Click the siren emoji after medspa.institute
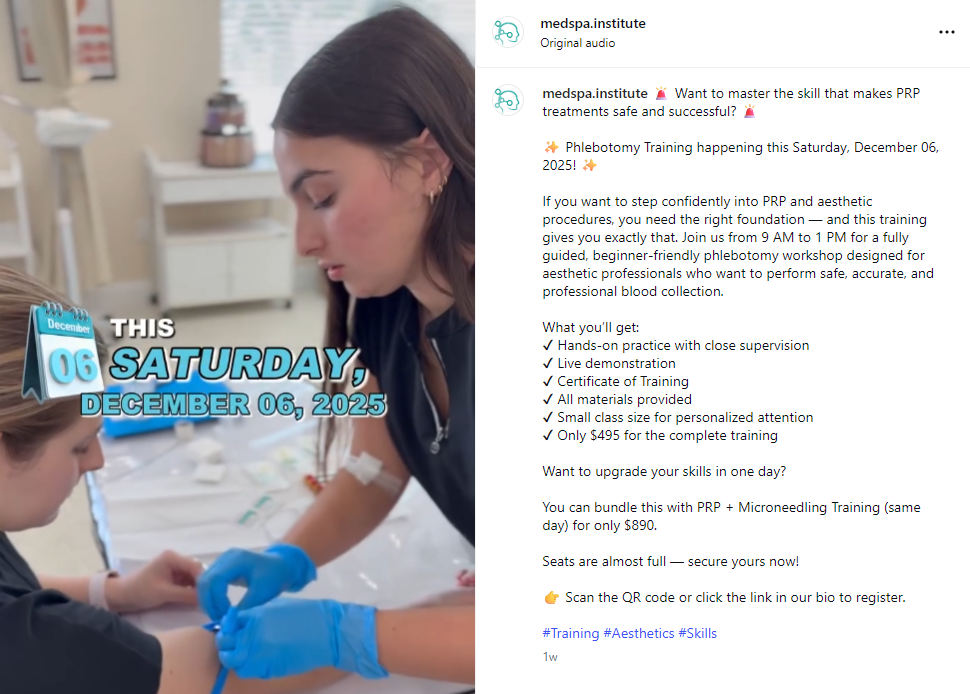Viewport: 970px width, 694px height. click(x=661, y=93)
